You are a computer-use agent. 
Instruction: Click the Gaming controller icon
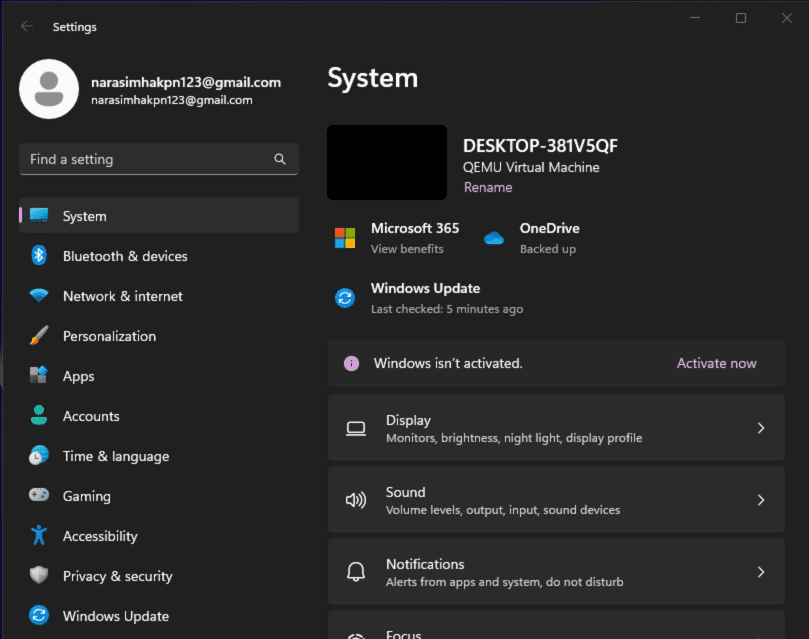click(39, 496)
